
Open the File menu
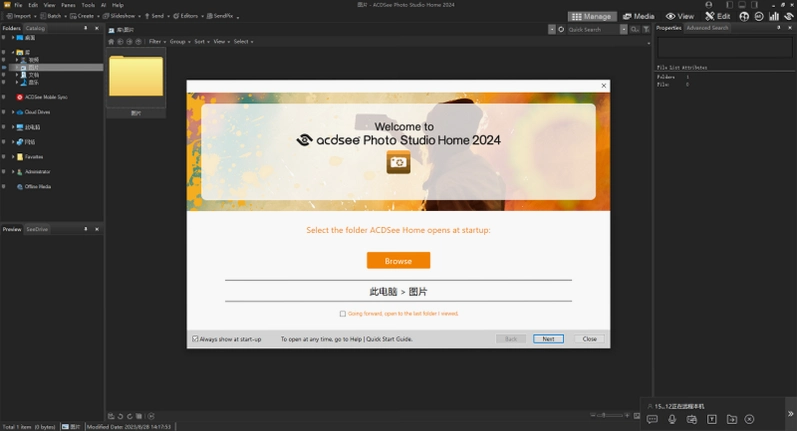(18, 5)
